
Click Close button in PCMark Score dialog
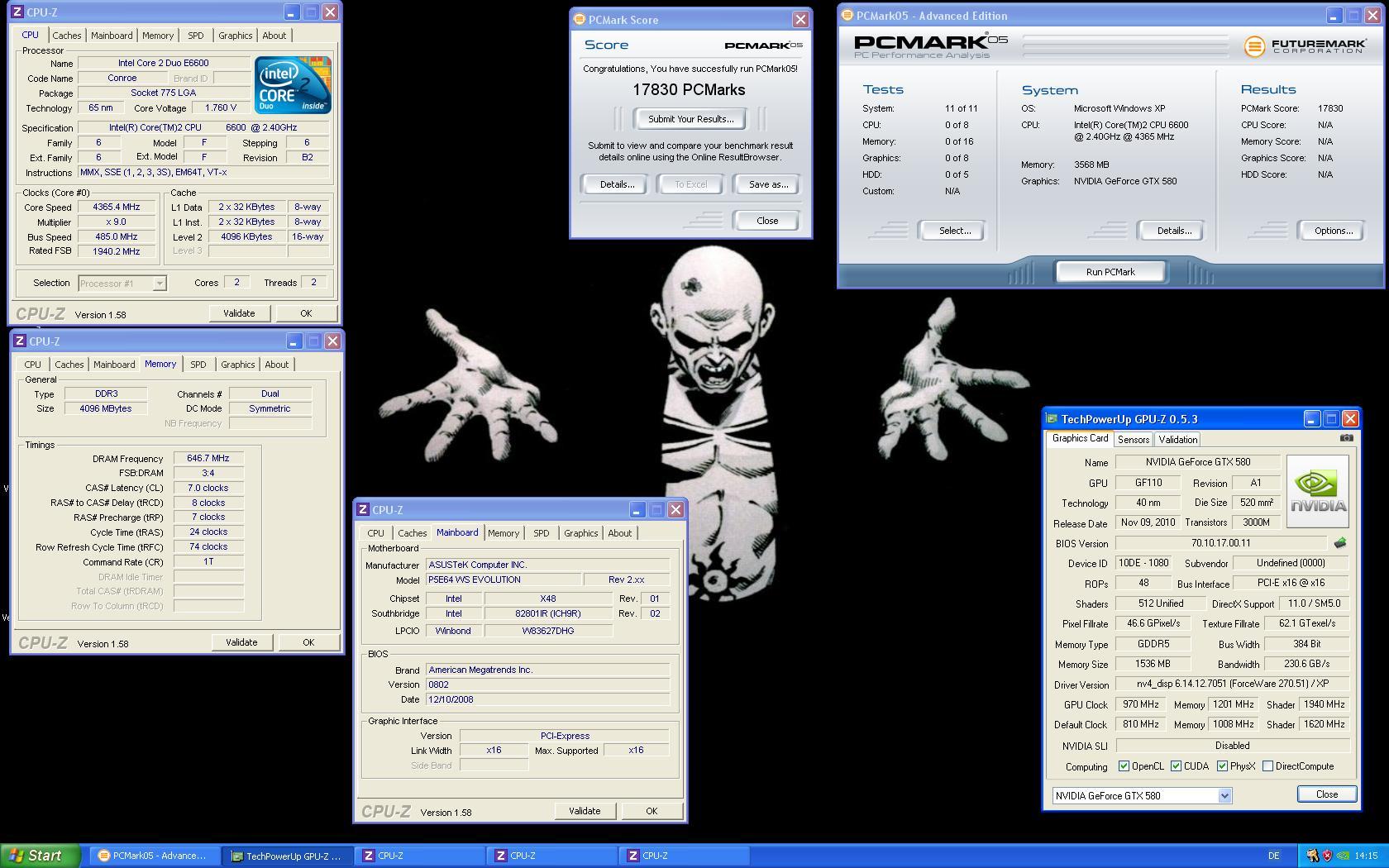click(x=767, y=221)
